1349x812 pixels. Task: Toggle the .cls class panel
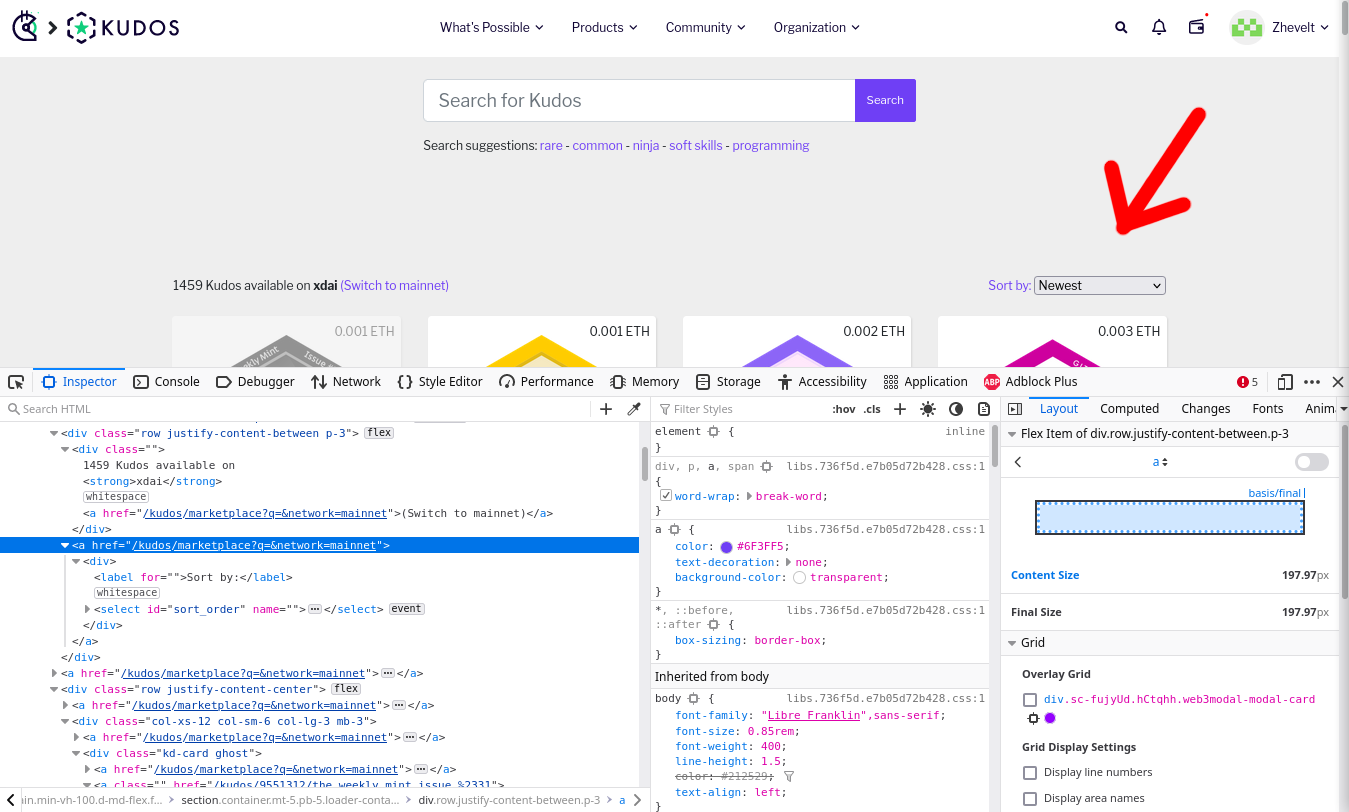pyautogui.click(x=872, y=409)
